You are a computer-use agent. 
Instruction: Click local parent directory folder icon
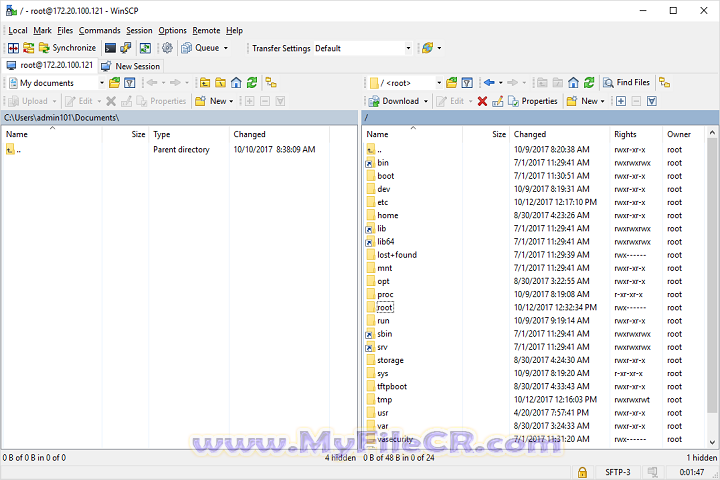(205, 83)
